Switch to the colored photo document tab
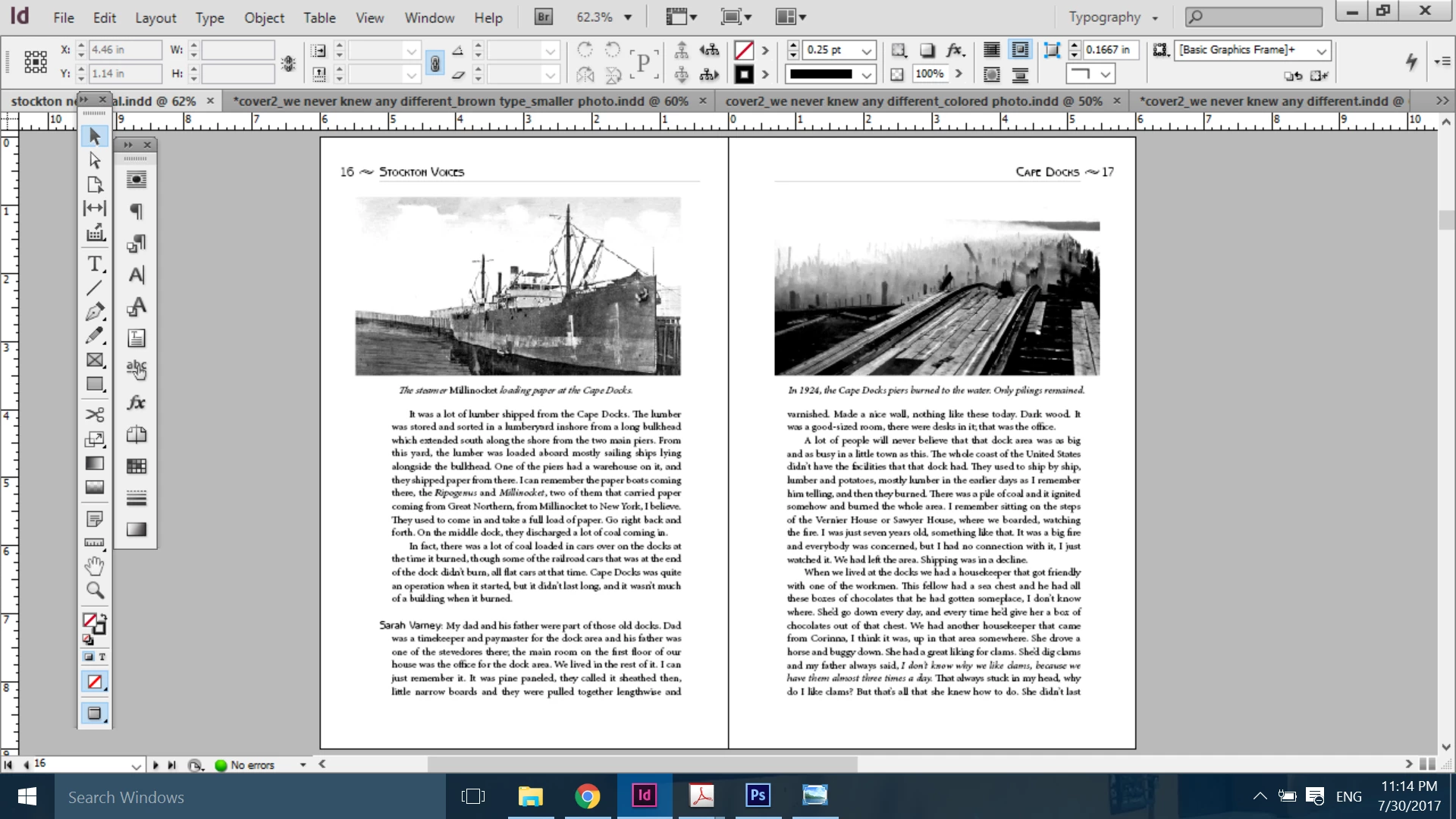The image size is (1456, 819). [913, 101]
